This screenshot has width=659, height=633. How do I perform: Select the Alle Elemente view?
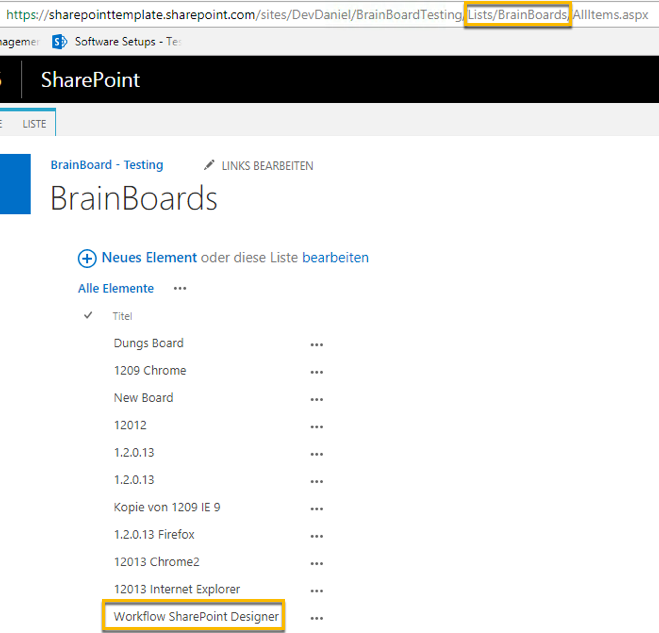(116, 288)
